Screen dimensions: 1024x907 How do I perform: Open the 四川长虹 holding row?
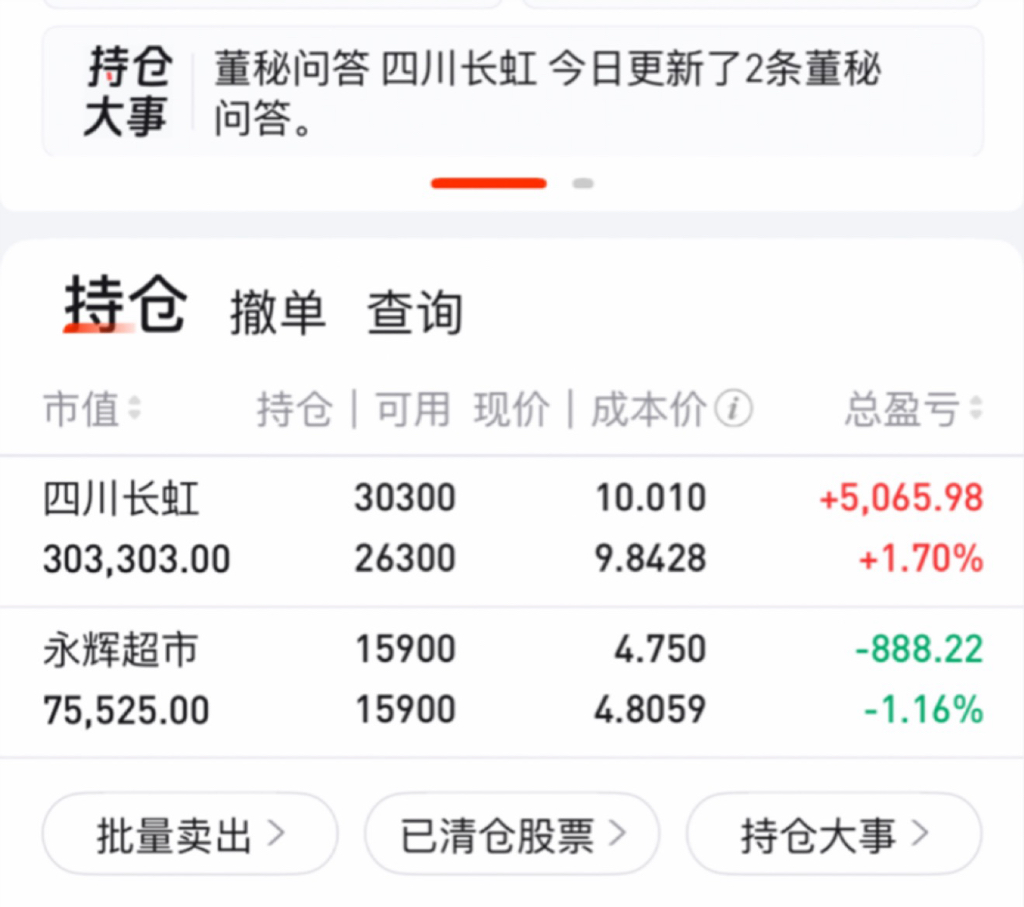(x=512, y=530)
